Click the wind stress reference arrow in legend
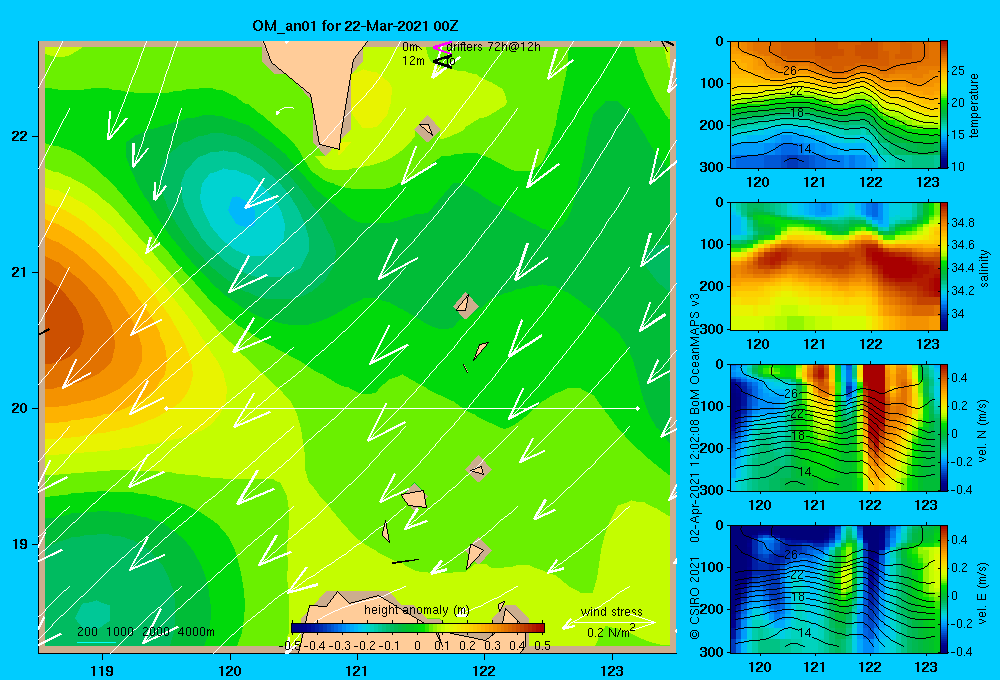Screen dimensions: 1000x680 [x=609, y=623]
